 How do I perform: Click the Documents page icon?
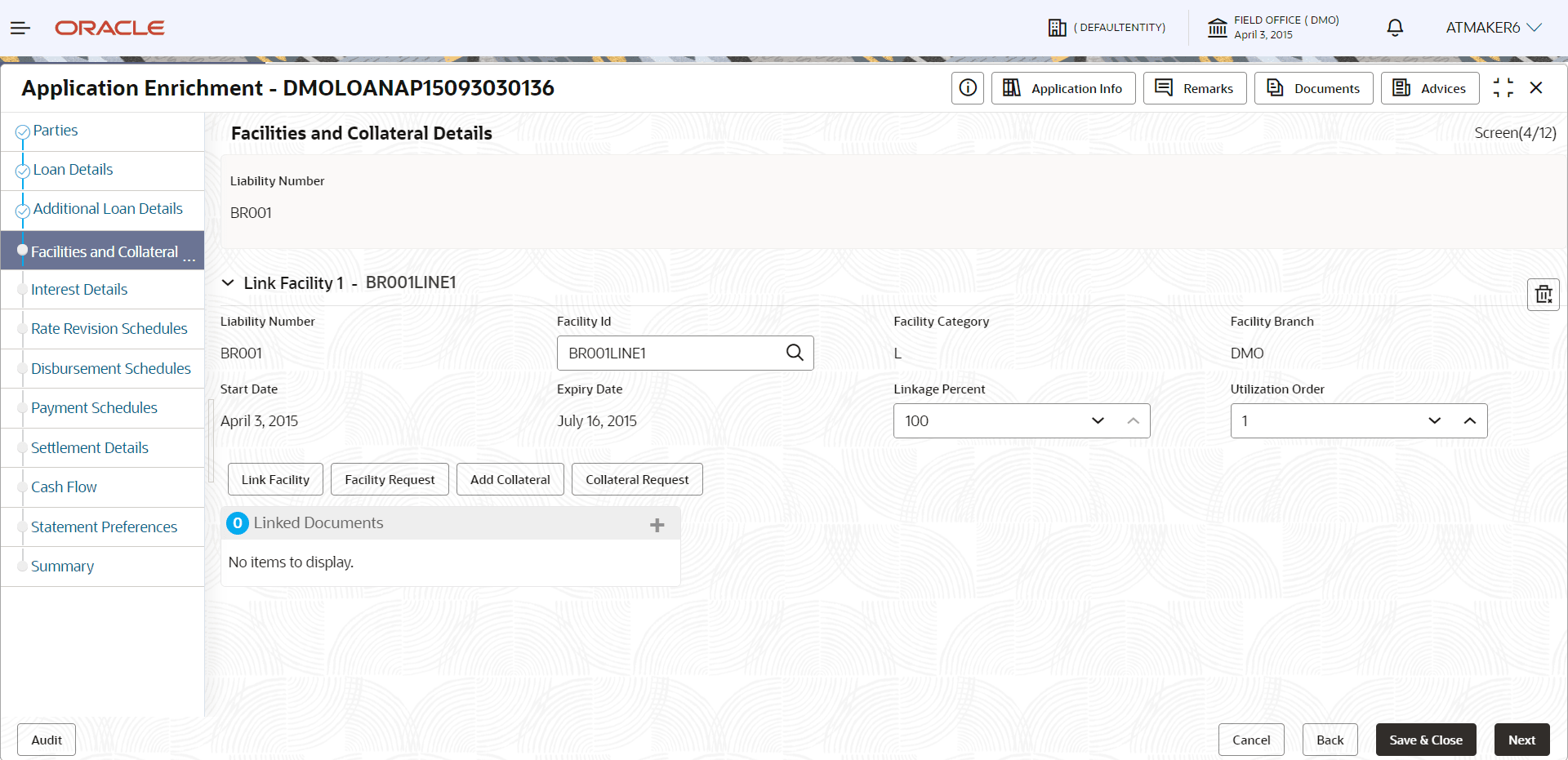coord(1275,87)
